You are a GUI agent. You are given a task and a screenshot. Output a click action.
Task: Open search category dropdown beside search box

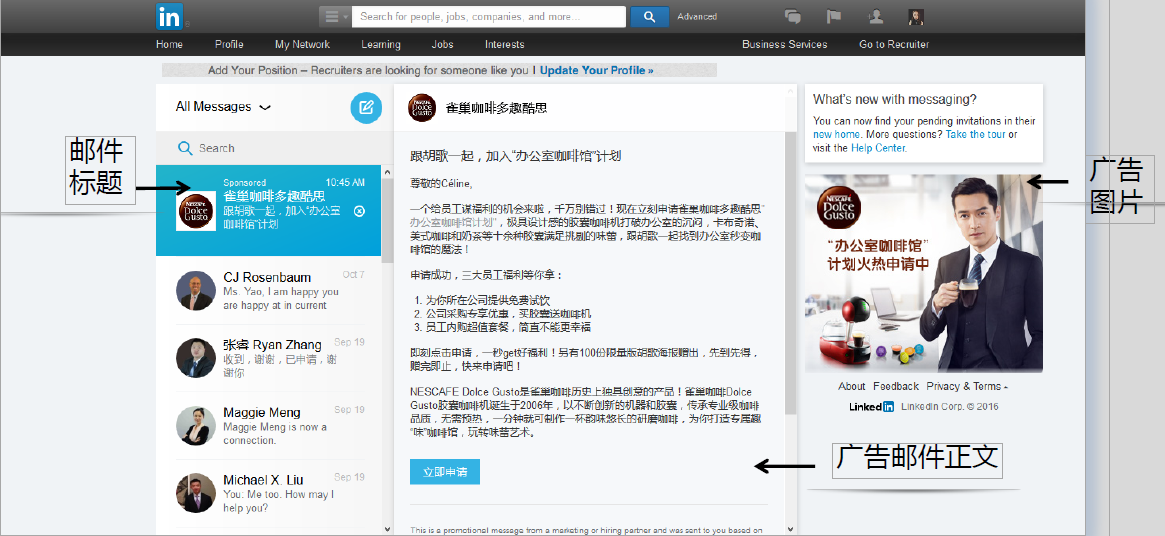tap(335, 16)
